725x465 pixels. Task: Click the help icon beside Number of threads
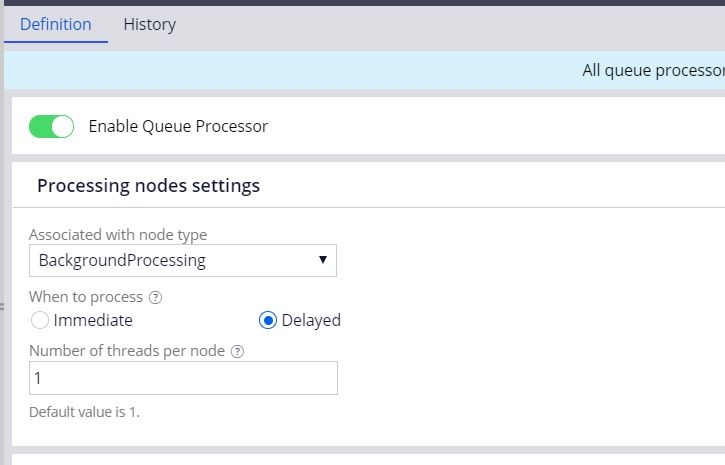pyautogui.click(x=237, y=351)
